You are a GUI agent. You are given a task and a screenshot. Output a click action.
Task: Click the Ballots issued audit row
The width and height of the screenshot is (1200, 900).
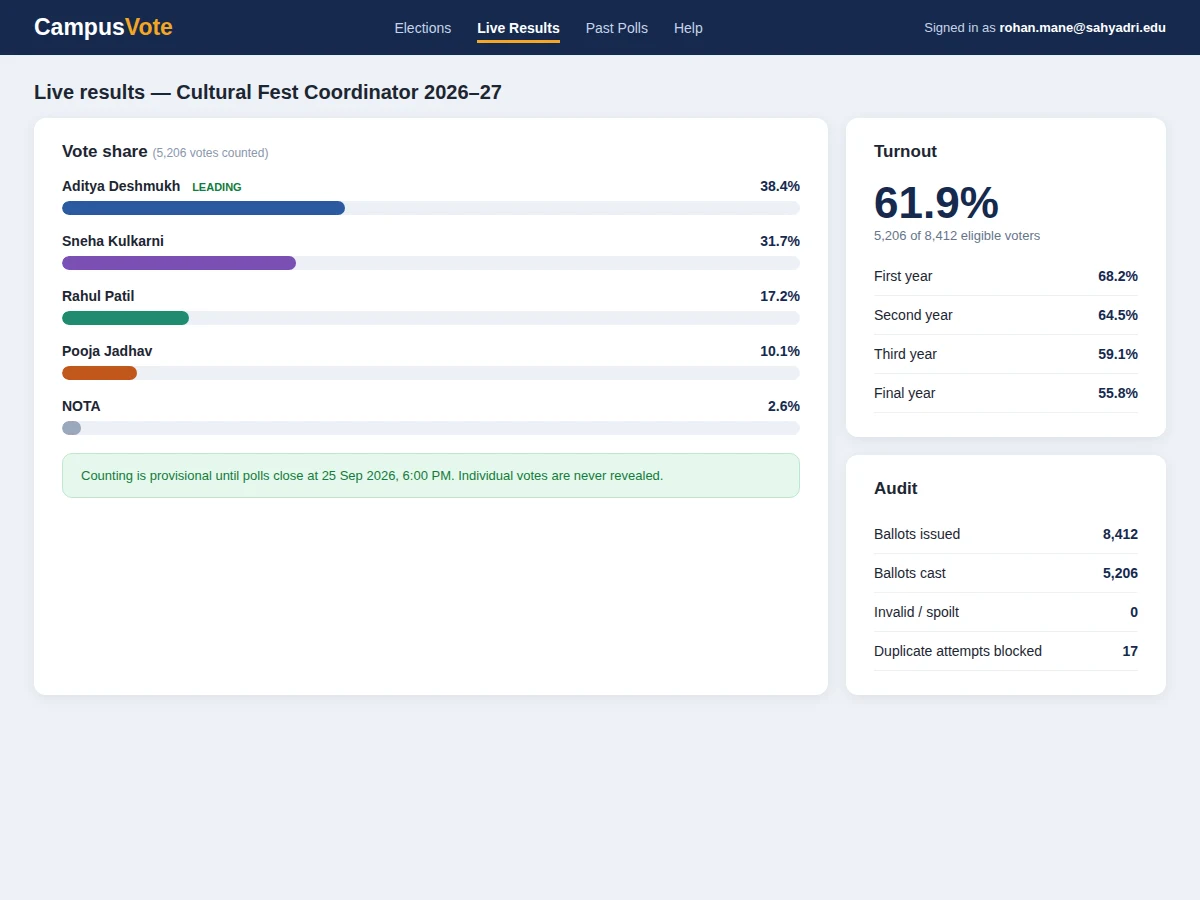1006,534
